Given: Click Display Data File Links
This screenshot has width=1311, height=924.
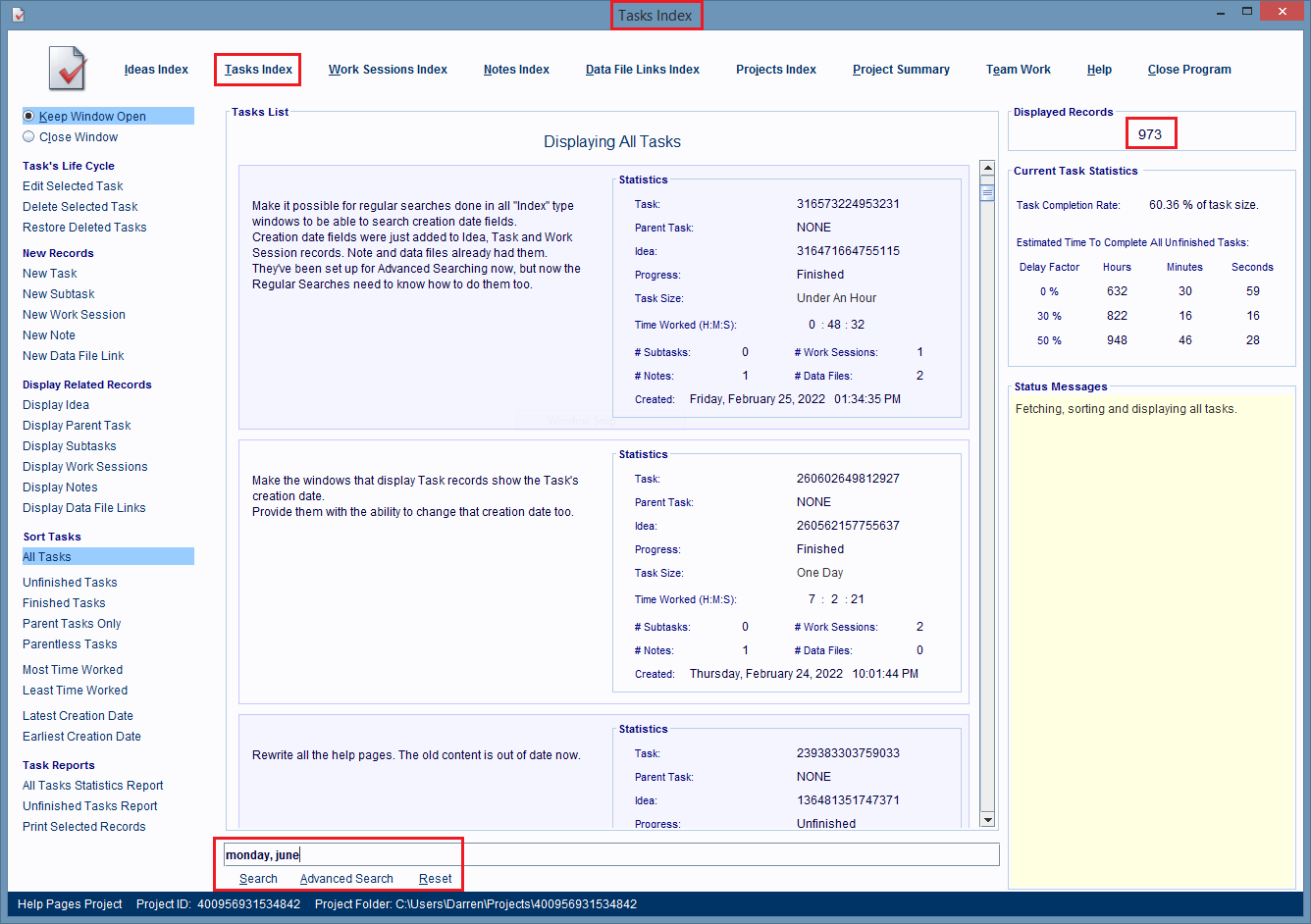Looking at the screenshot, I should coord(84,508).
